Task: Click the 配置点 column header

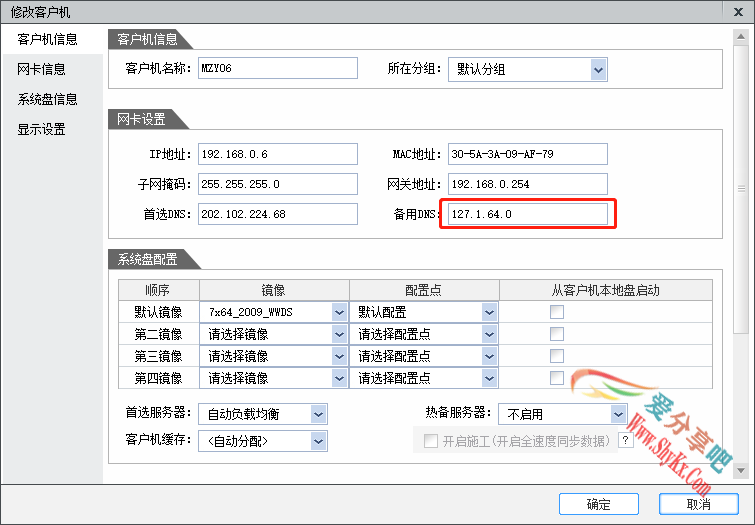Action: pos(424,290)
